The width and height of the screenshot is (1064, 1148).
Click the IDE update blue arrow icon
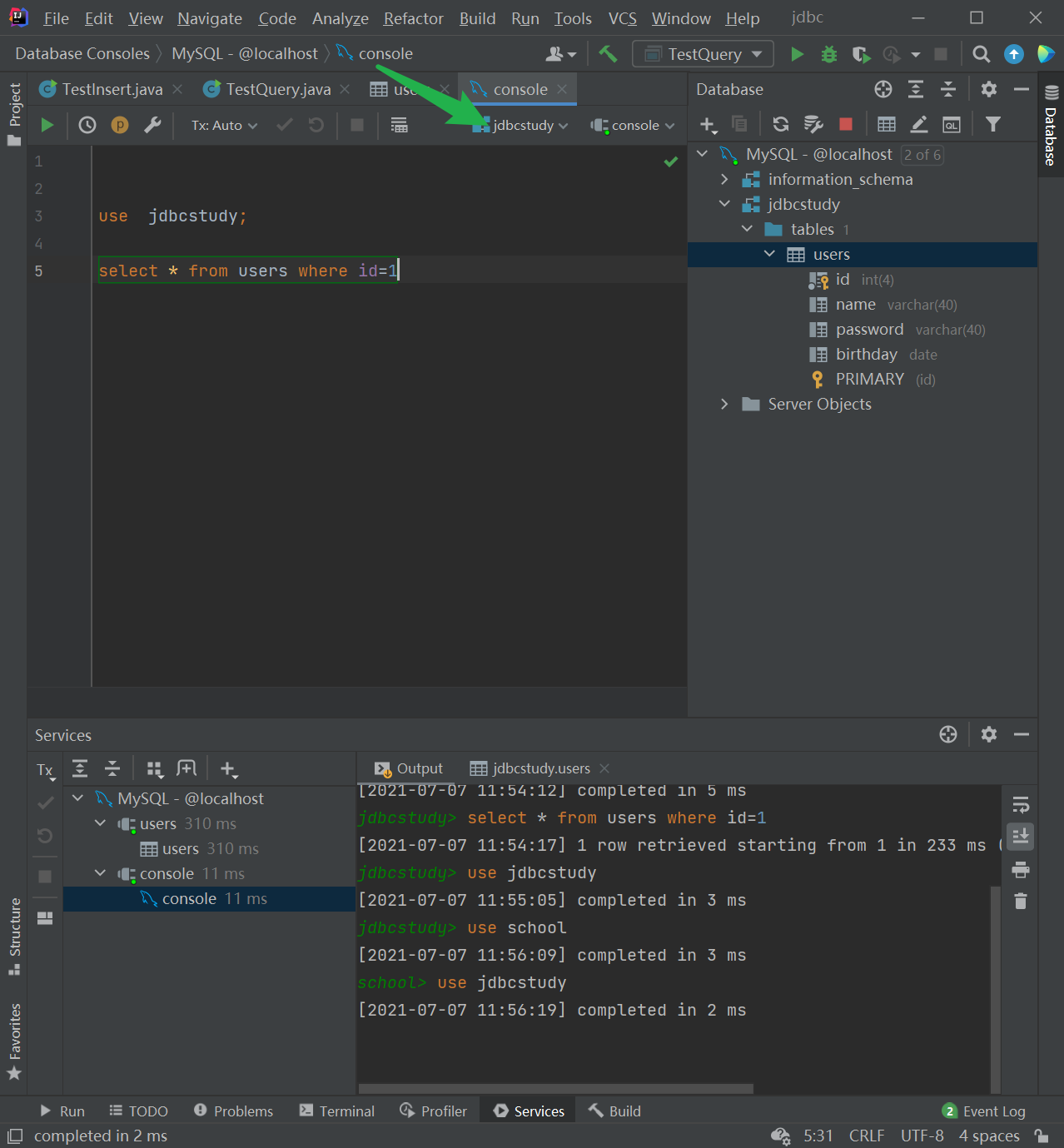[x=1014, y=54]
